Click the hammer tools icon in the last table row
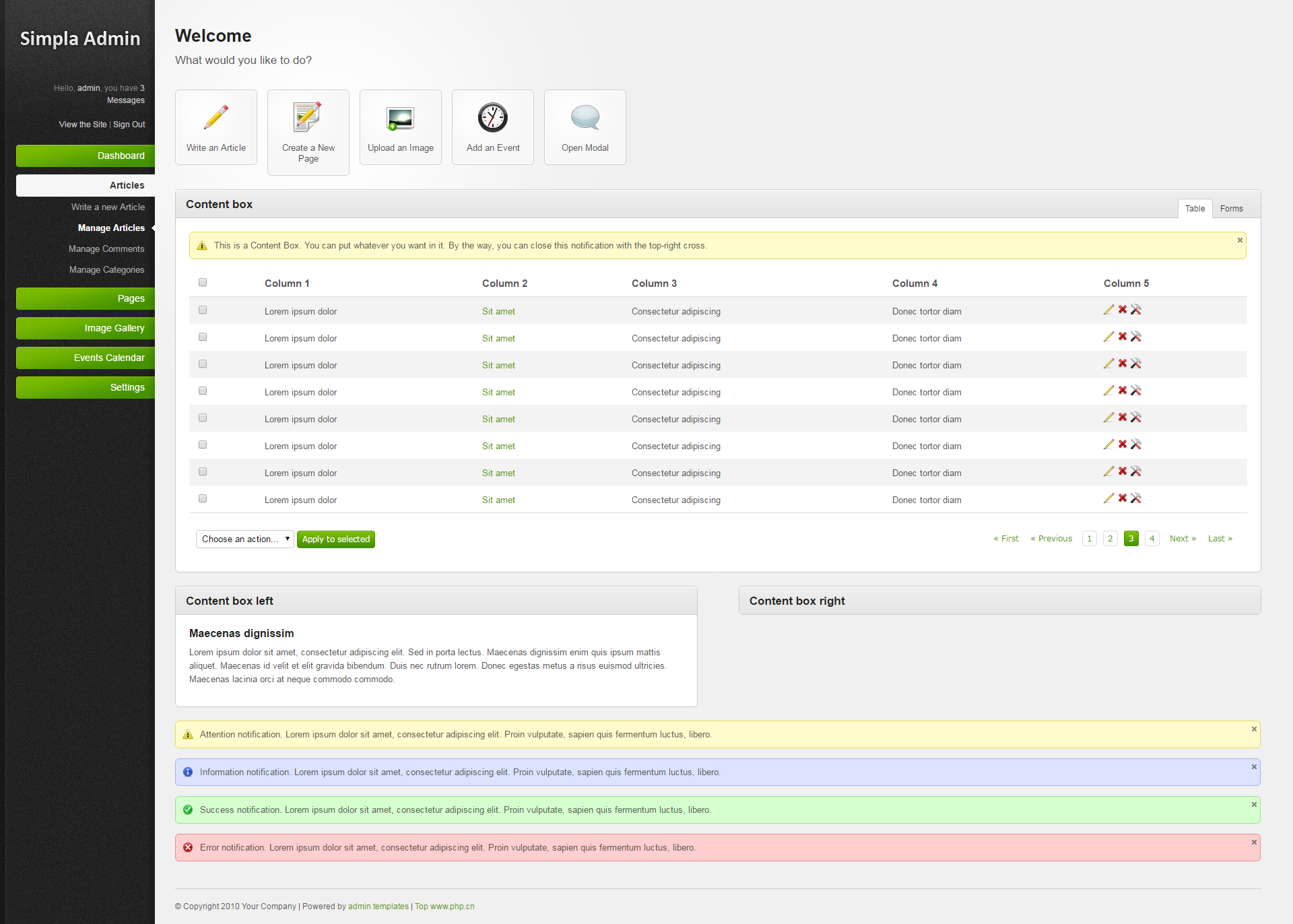This screenshot has height=924, width=1293. [x=1136, y=498]
